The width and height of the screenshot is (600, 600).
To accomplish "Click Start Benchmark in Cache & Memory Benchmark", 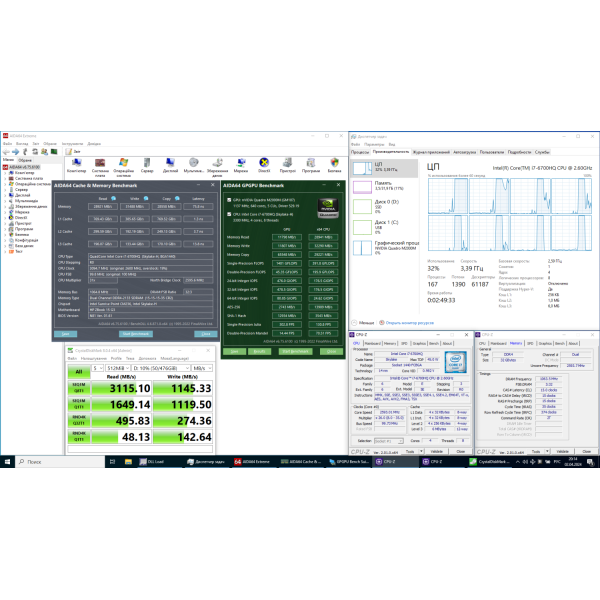I will (x=136, y=334).
